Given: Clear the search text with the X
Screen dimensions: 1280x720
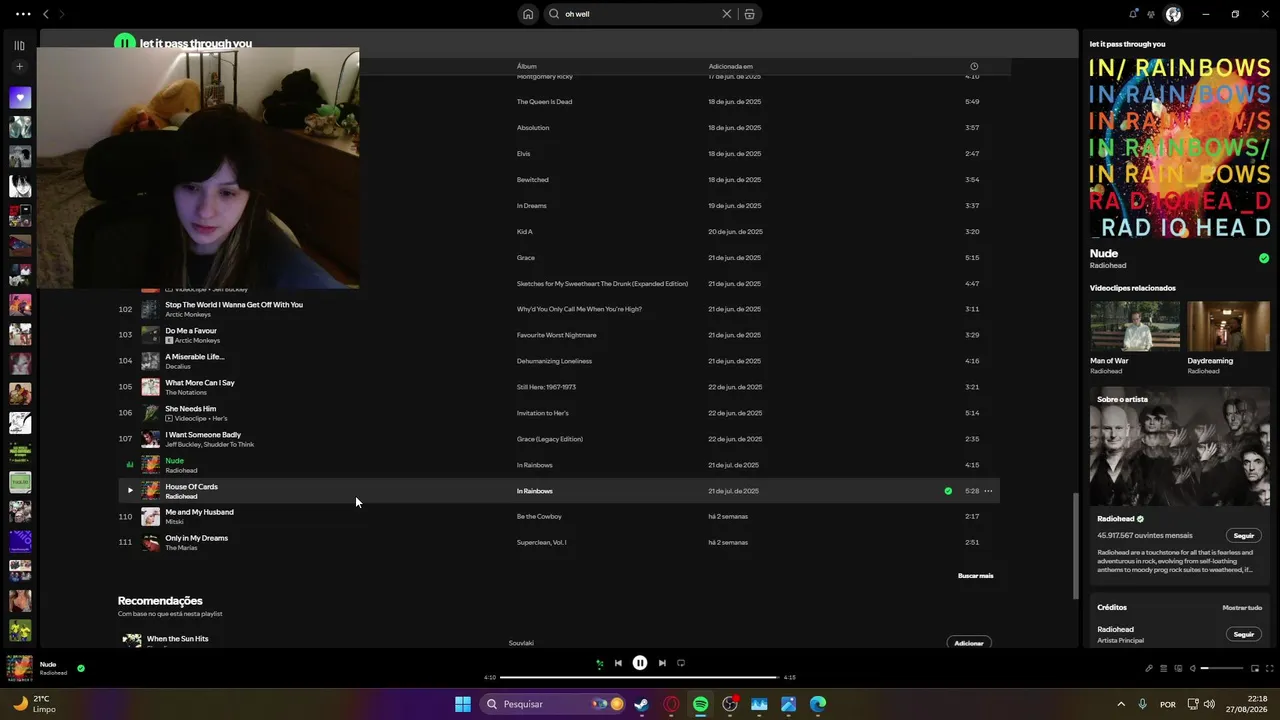Looking at the screenshot, I should coord(727,14).
